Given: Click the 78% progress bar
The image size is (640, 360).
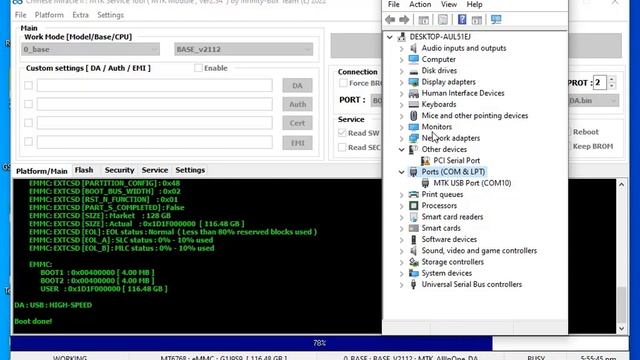Looking at the screenshot, I should tap(319, 343).
